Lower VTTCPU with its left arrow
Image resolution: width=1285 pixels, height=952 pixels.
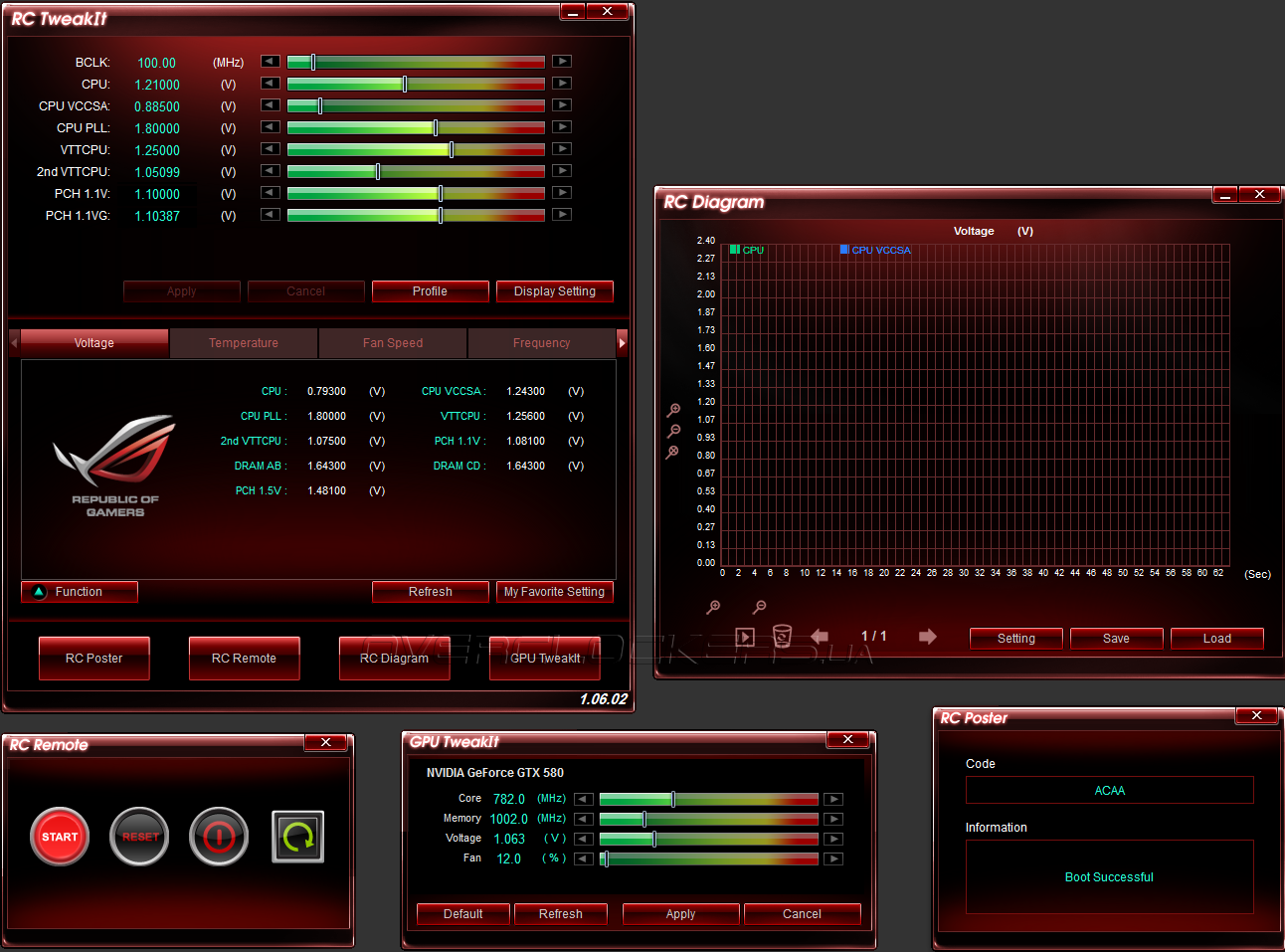(271, 149)
